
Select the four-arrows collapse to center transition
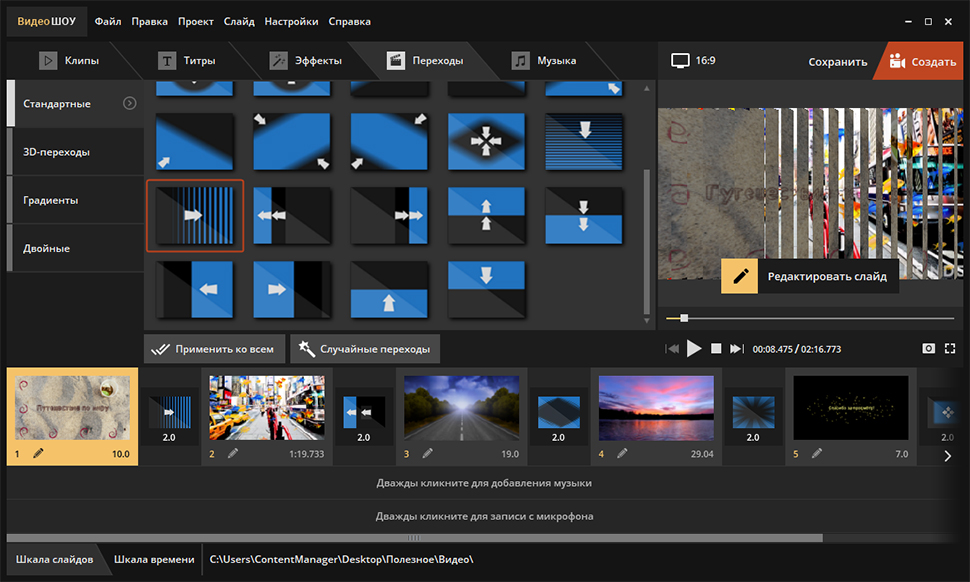(486, 142)
